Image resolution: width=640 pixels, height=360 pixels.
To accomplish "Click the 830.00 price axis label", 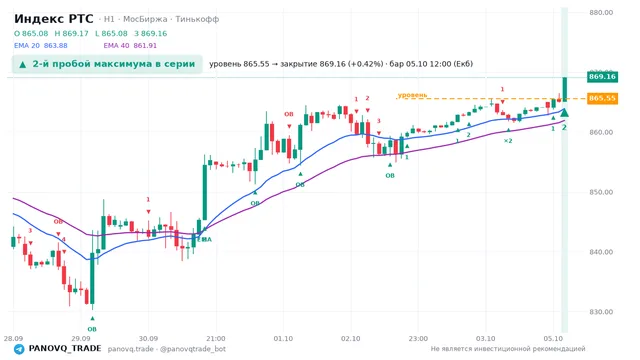I will tap(601, 312).
